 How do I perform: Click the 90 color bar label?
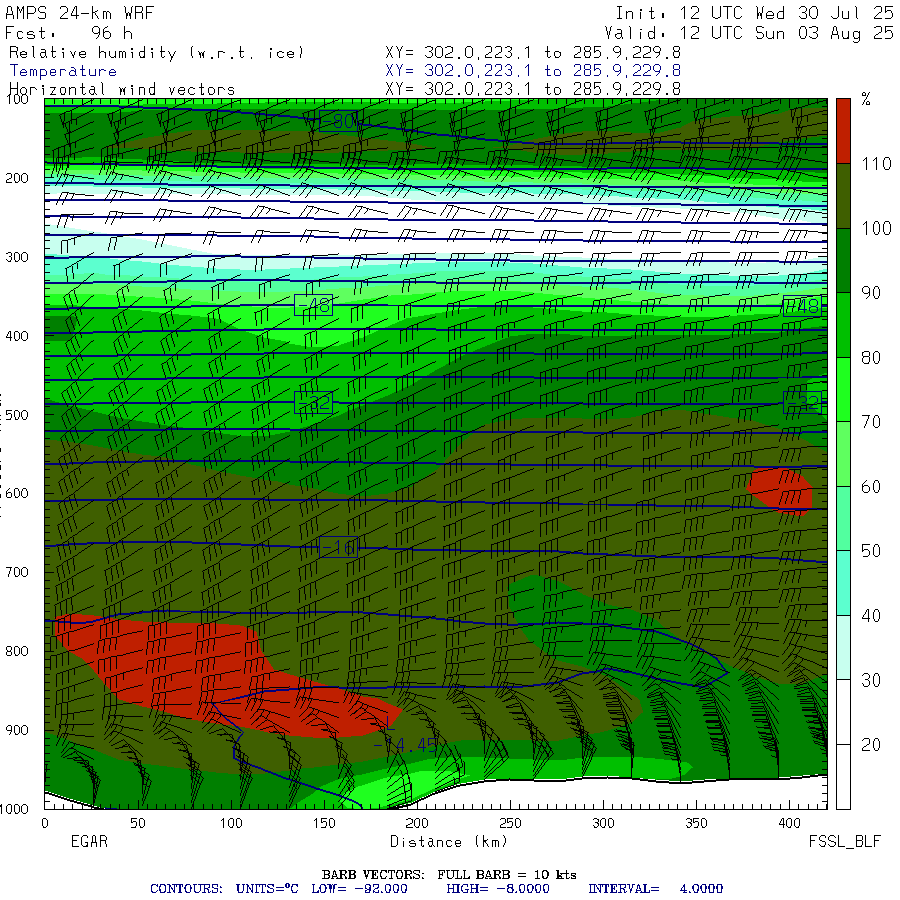click(871, 293)
